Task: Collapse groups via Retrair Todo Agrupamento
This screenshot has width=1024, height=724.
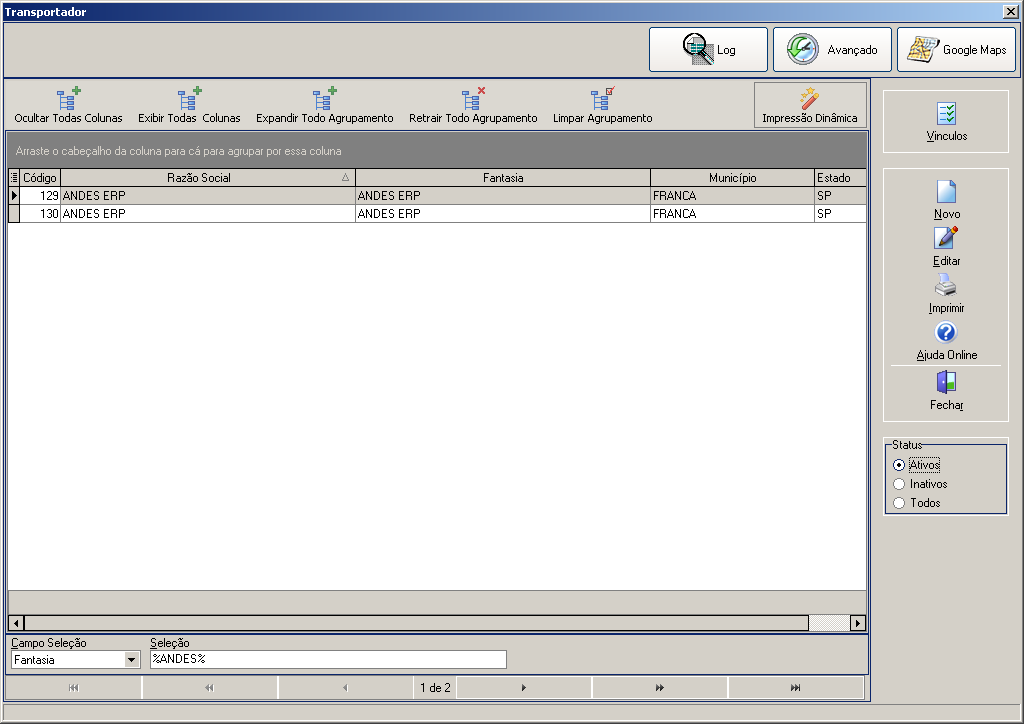Action: click(473, 105)
